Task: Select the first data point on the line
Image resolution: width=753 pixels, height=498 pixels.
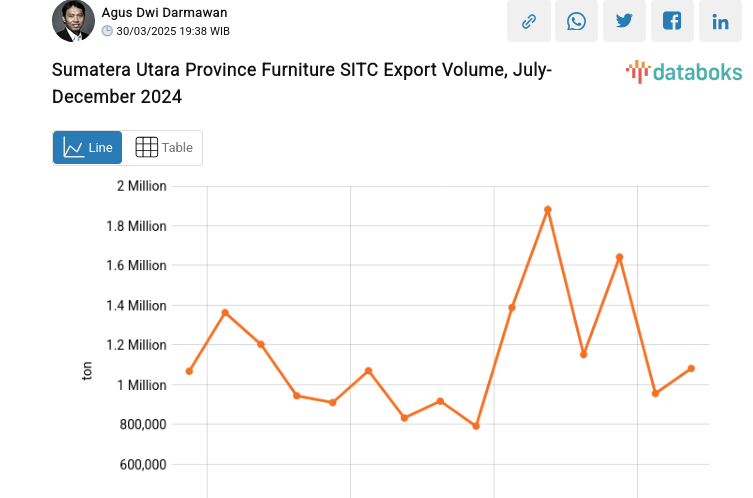Action: tap(189, 371)
